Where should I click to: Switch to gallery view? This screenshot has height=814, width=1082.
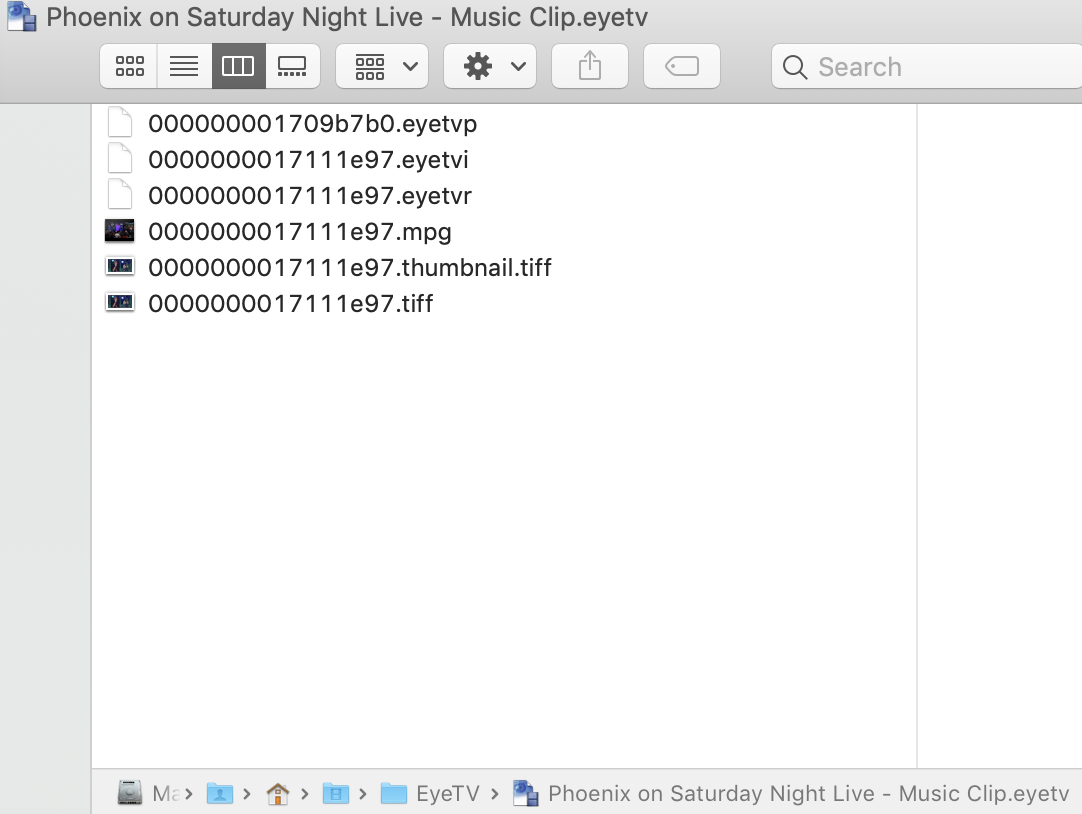[x=292, y=66]
